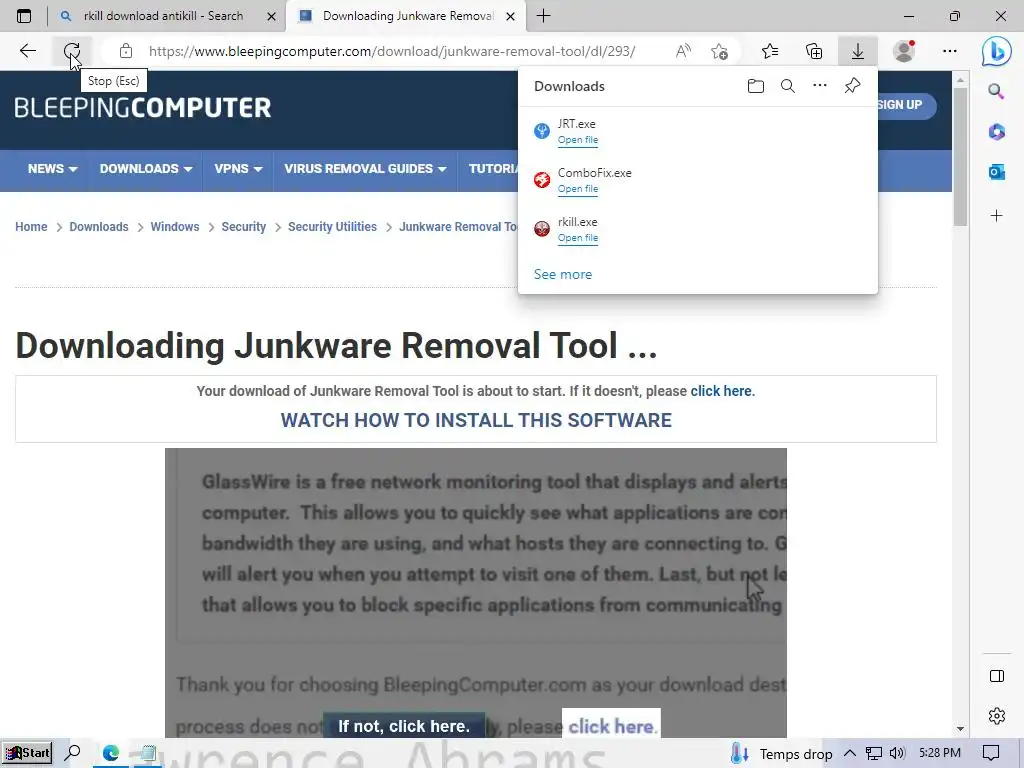Add a sidebar app with plus icon

[996, 216]
